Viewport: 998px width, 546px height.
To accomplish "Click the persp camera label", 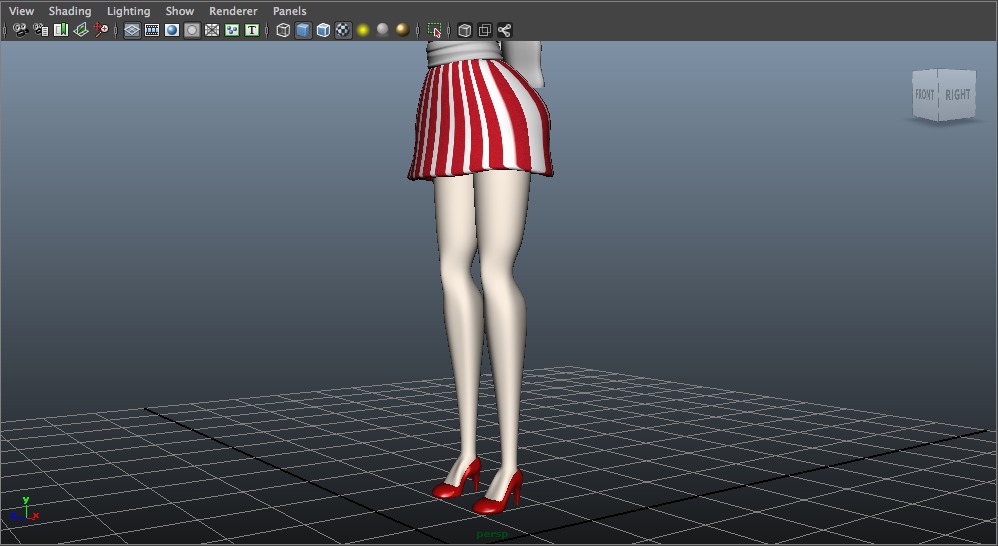I will click(492, 535).
